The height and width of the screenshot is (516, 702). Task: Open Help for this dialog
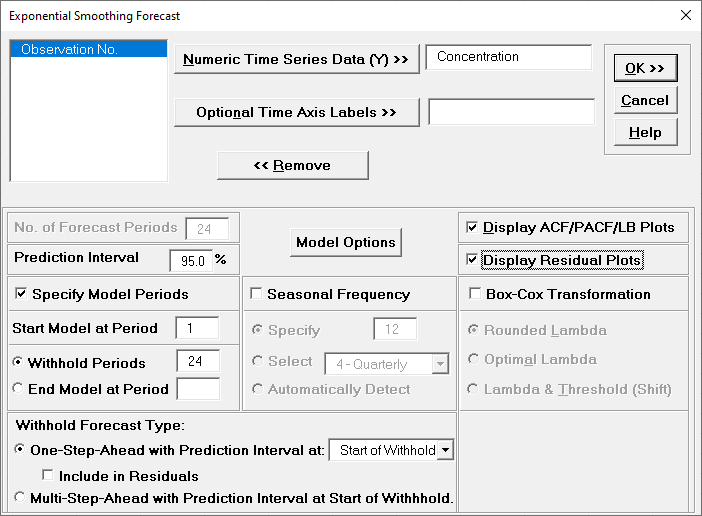point(645,132)
